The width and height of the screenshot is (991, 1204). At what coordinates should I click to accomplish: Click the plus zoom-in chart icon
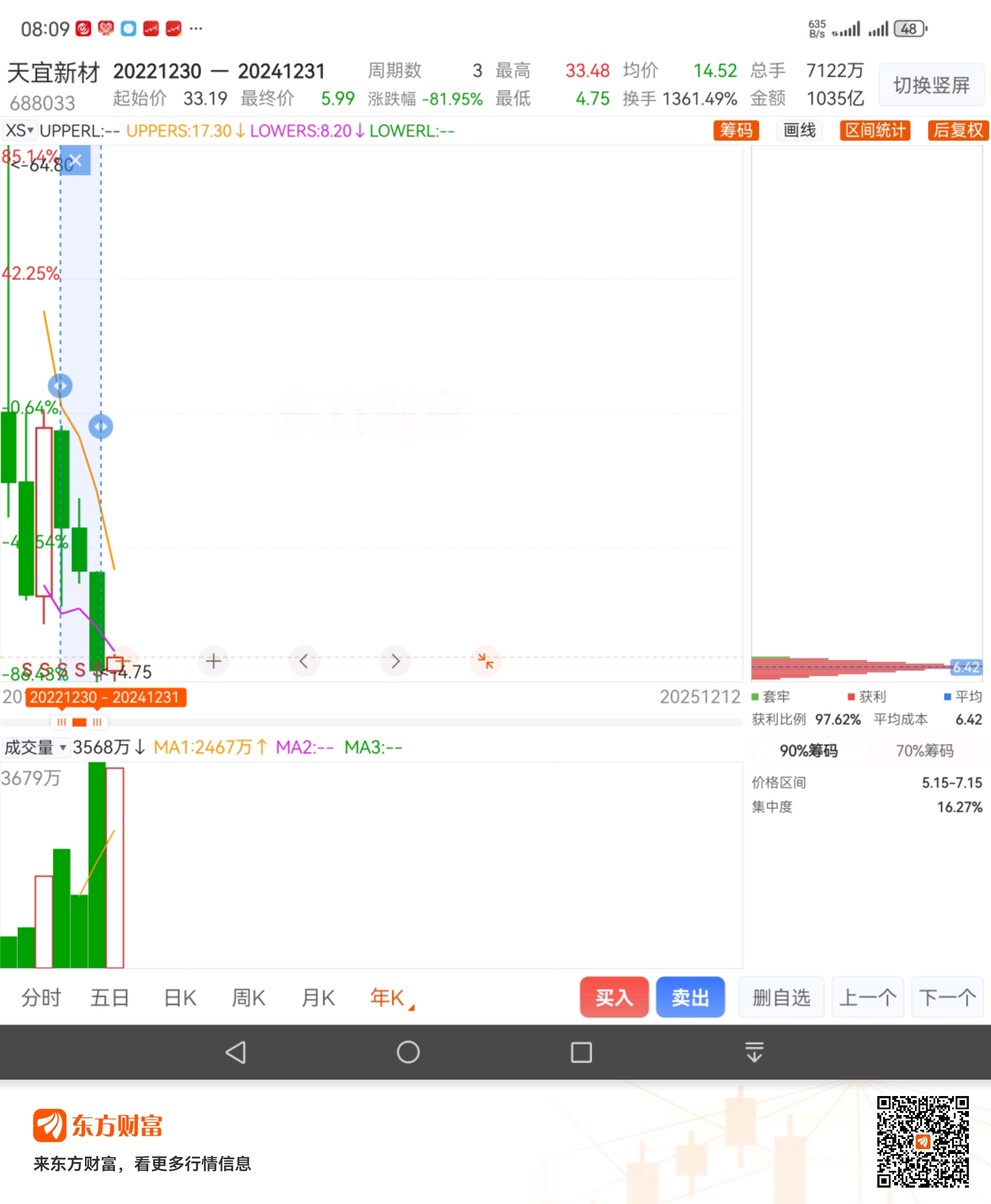[x=214, y=661]
